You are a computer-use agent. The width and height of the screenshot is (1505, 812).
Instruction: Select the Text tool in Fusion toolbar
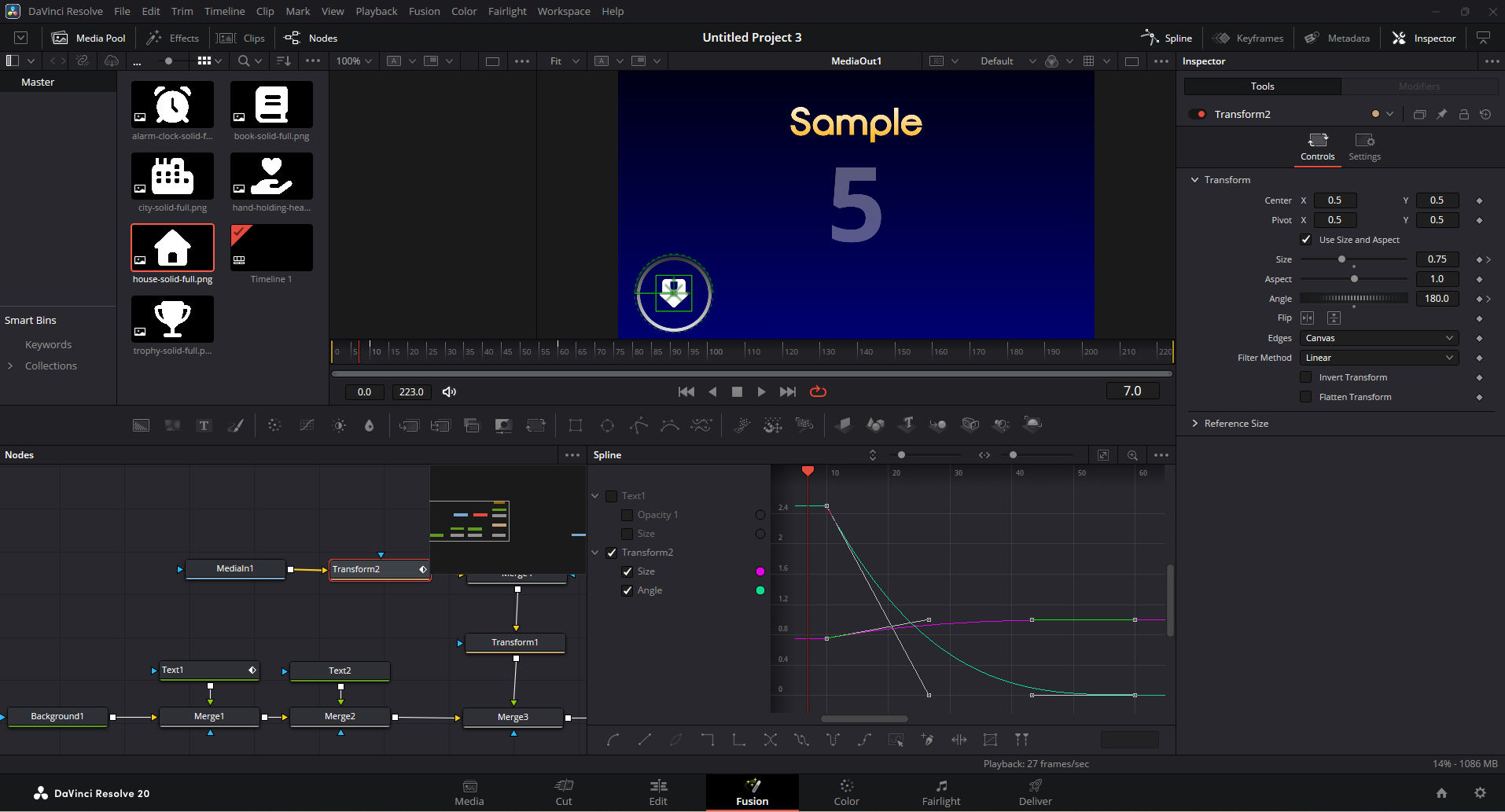[204, 425]
